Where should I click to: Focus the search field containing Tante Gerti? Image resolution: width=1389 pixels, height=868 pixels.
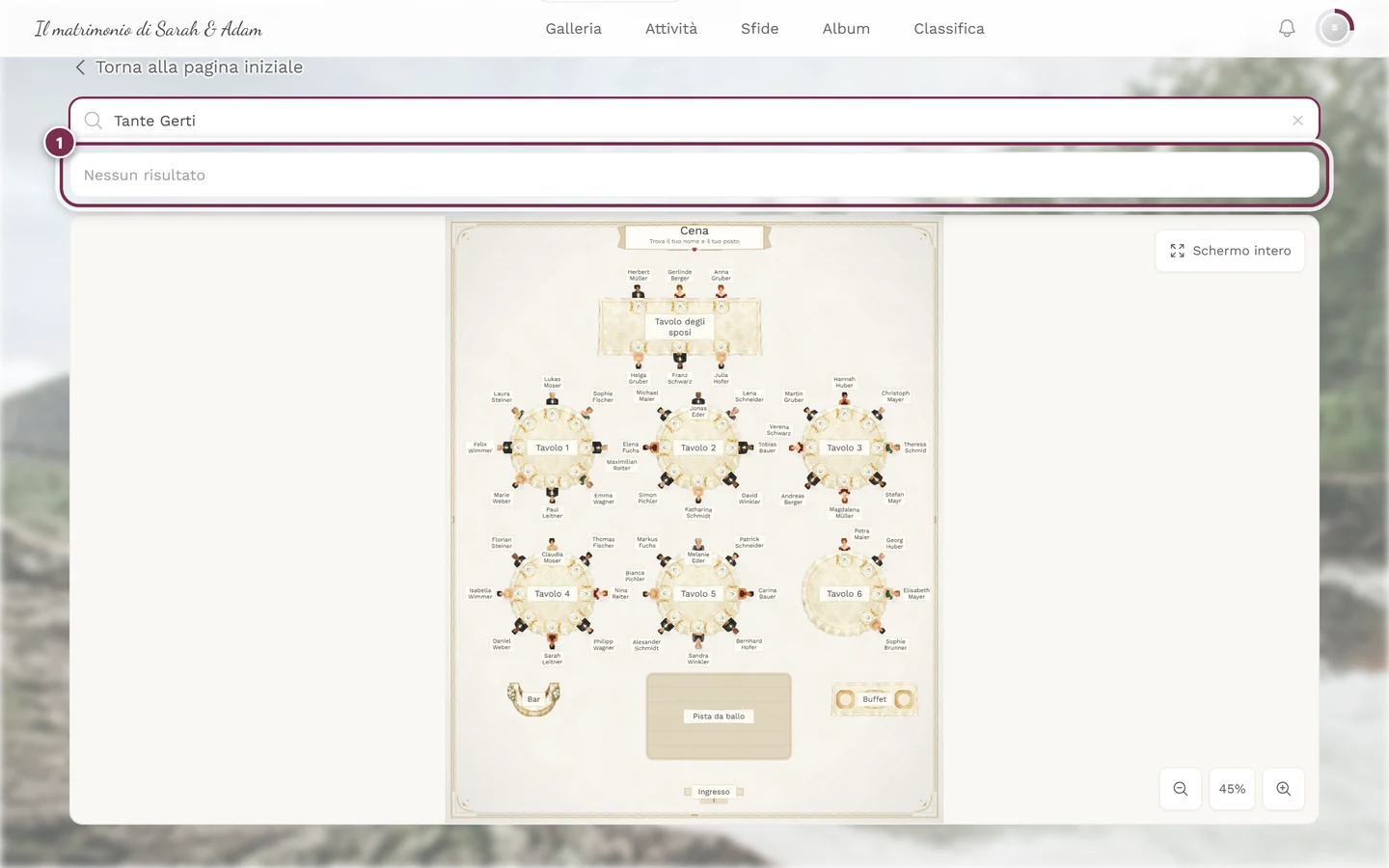(694, 121)
